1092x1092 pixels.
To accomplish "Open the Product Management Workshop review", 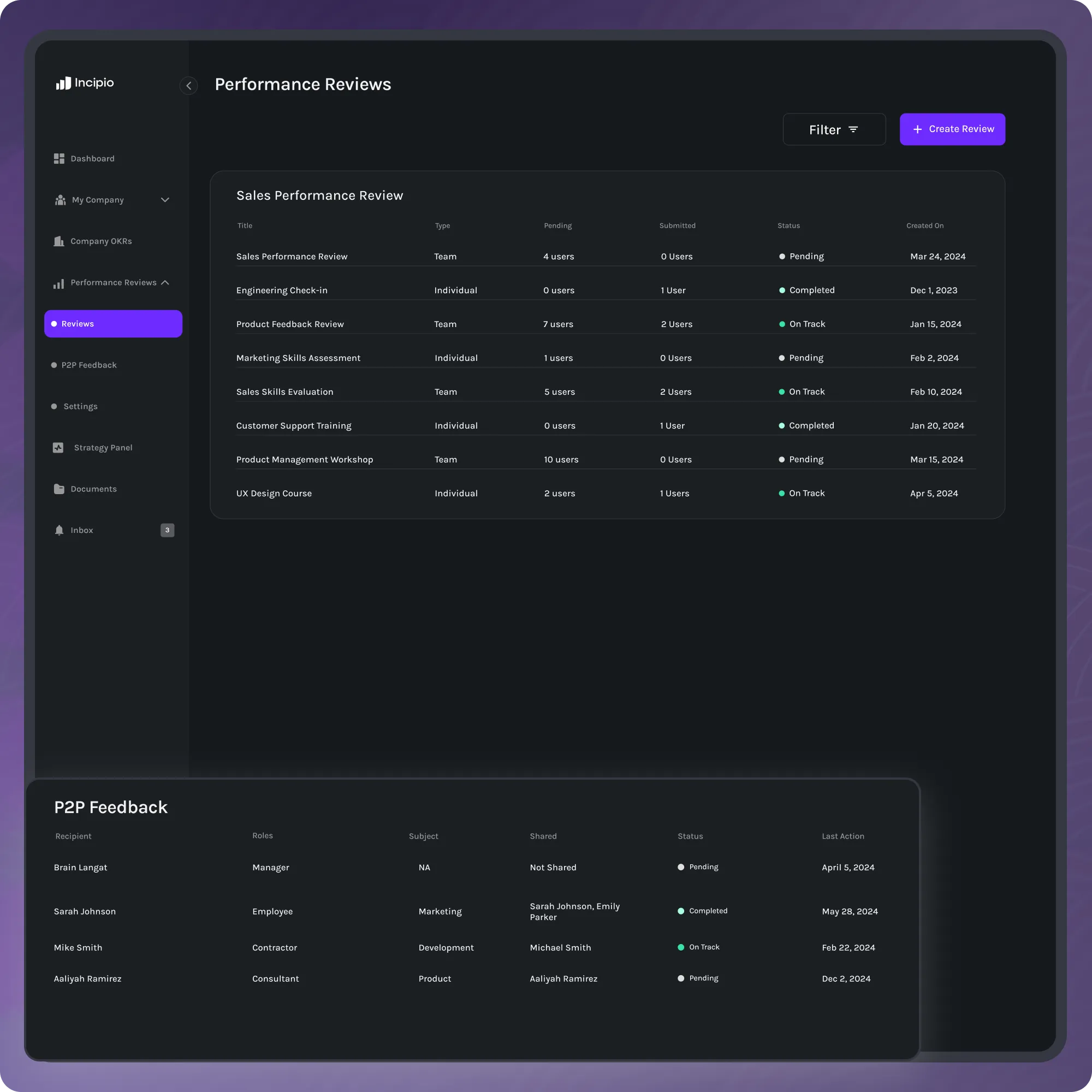I will click(304, 460).
